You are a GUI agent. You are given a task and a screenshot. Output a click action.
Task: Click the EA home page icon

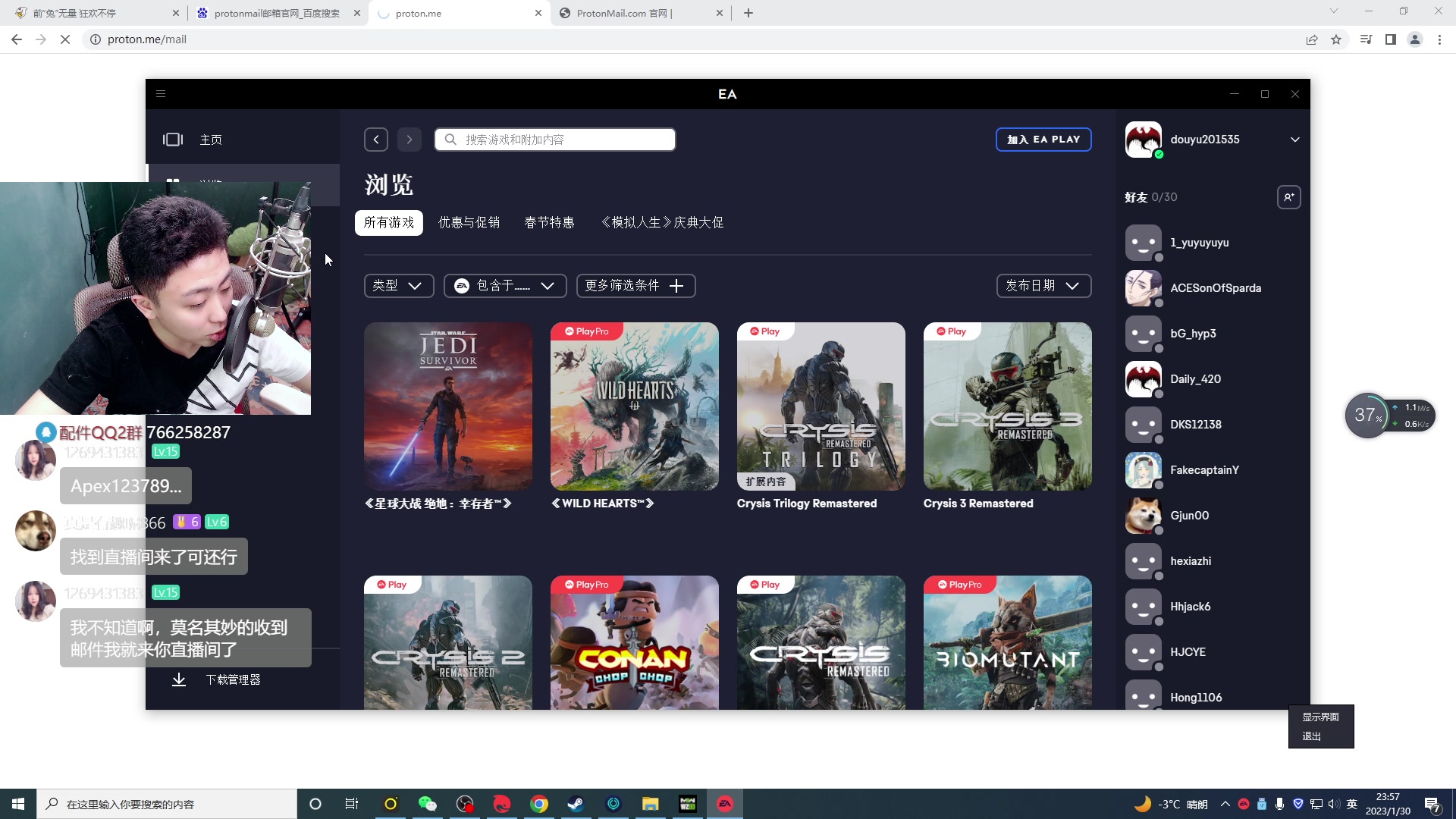click(173, 140)
